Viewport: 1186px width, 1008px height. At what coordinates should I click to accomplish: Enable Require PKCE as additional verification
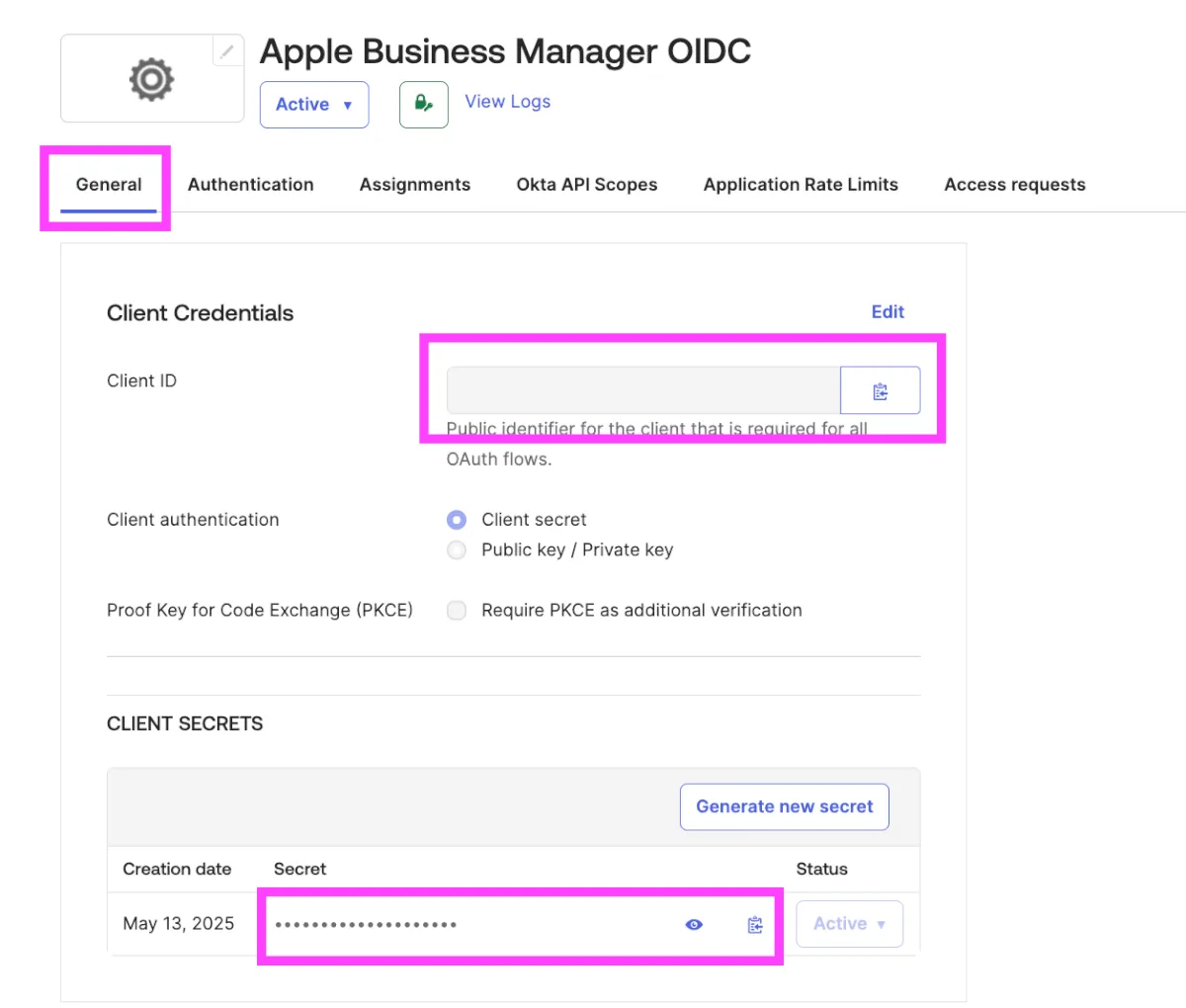457,611
